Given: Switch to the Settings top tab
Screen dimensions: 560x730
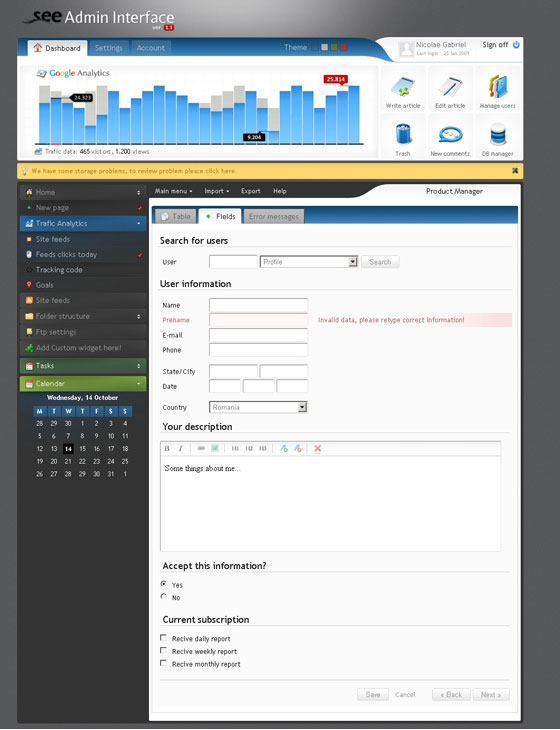Looking at the screenshot, I should point(108,48).
